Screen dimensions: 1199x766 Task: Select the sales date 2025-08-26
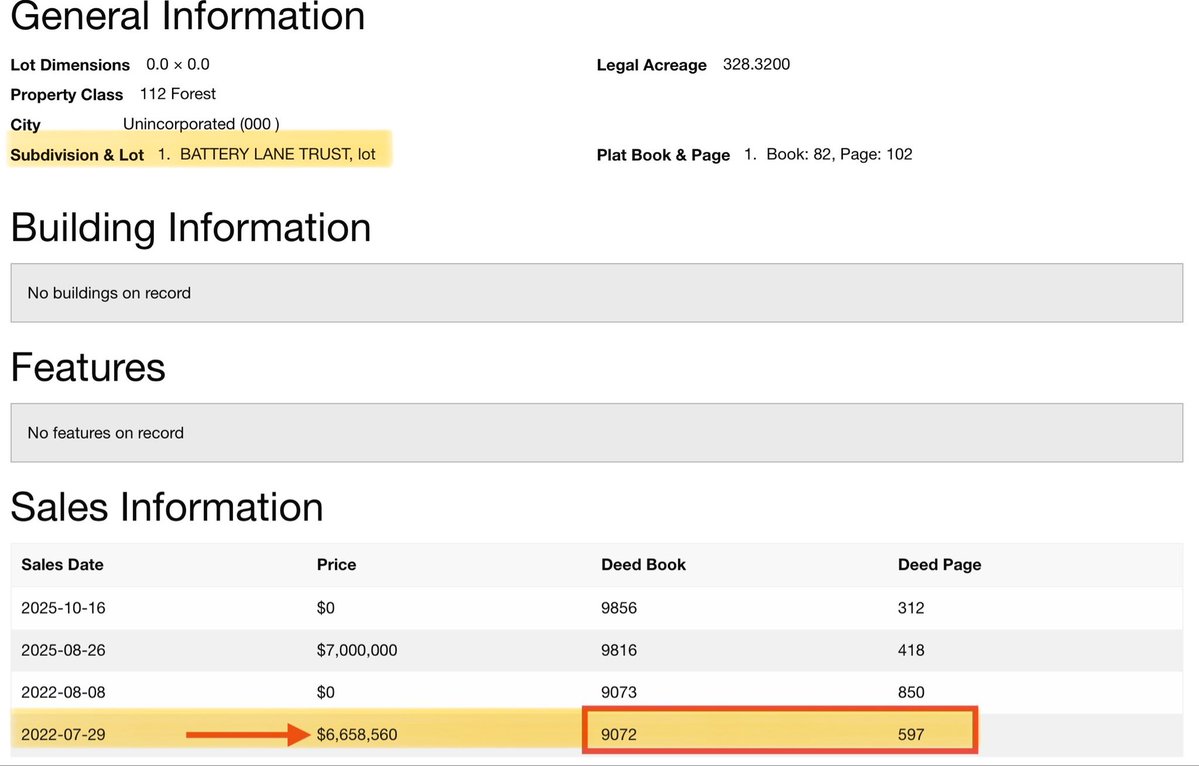point(63,650)
